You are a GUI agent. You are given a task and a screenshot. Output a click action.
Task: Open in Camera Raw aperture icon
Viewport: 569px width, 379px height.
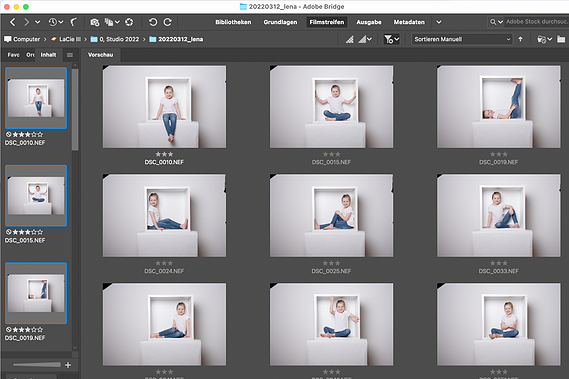click(129, 23)
